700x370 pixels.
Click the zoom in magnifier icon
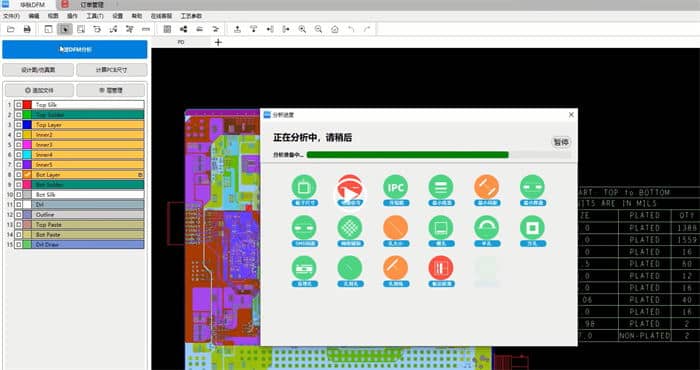302,29
